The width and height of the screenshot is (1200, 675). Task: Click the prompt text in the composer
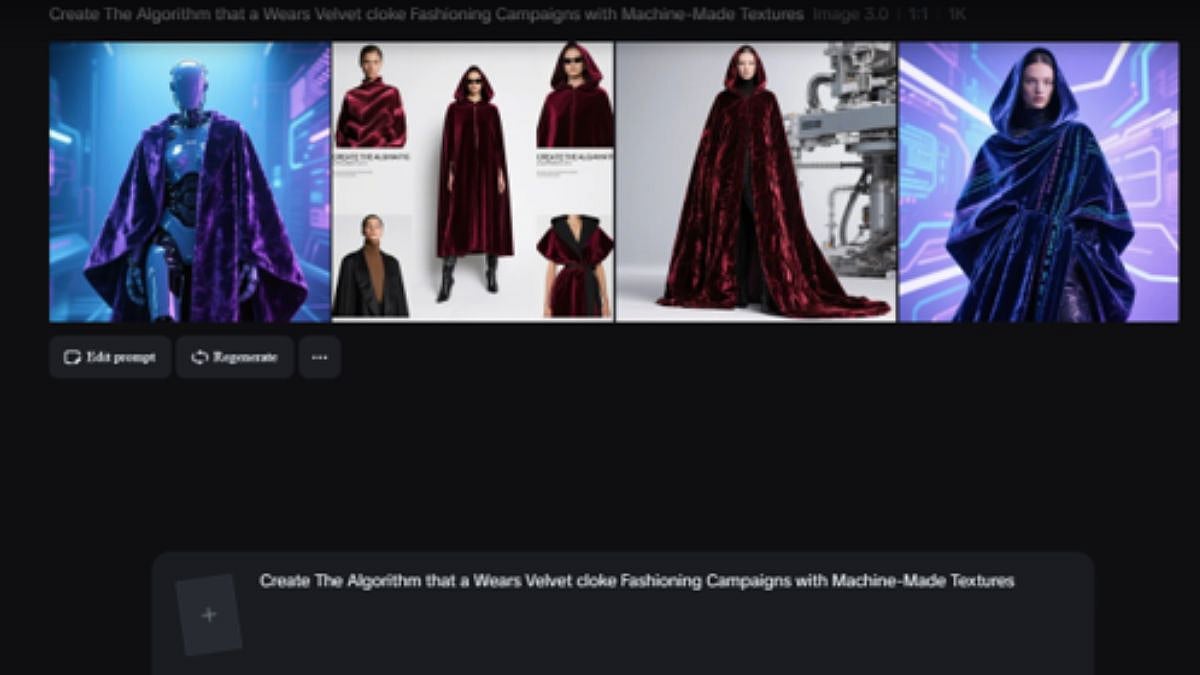637,580
